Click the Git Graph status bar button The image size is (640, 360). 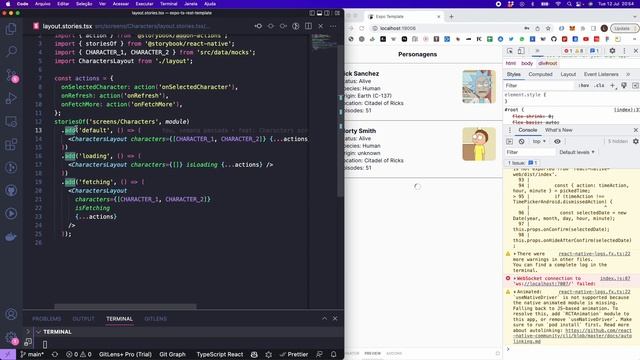coord(172,354)
